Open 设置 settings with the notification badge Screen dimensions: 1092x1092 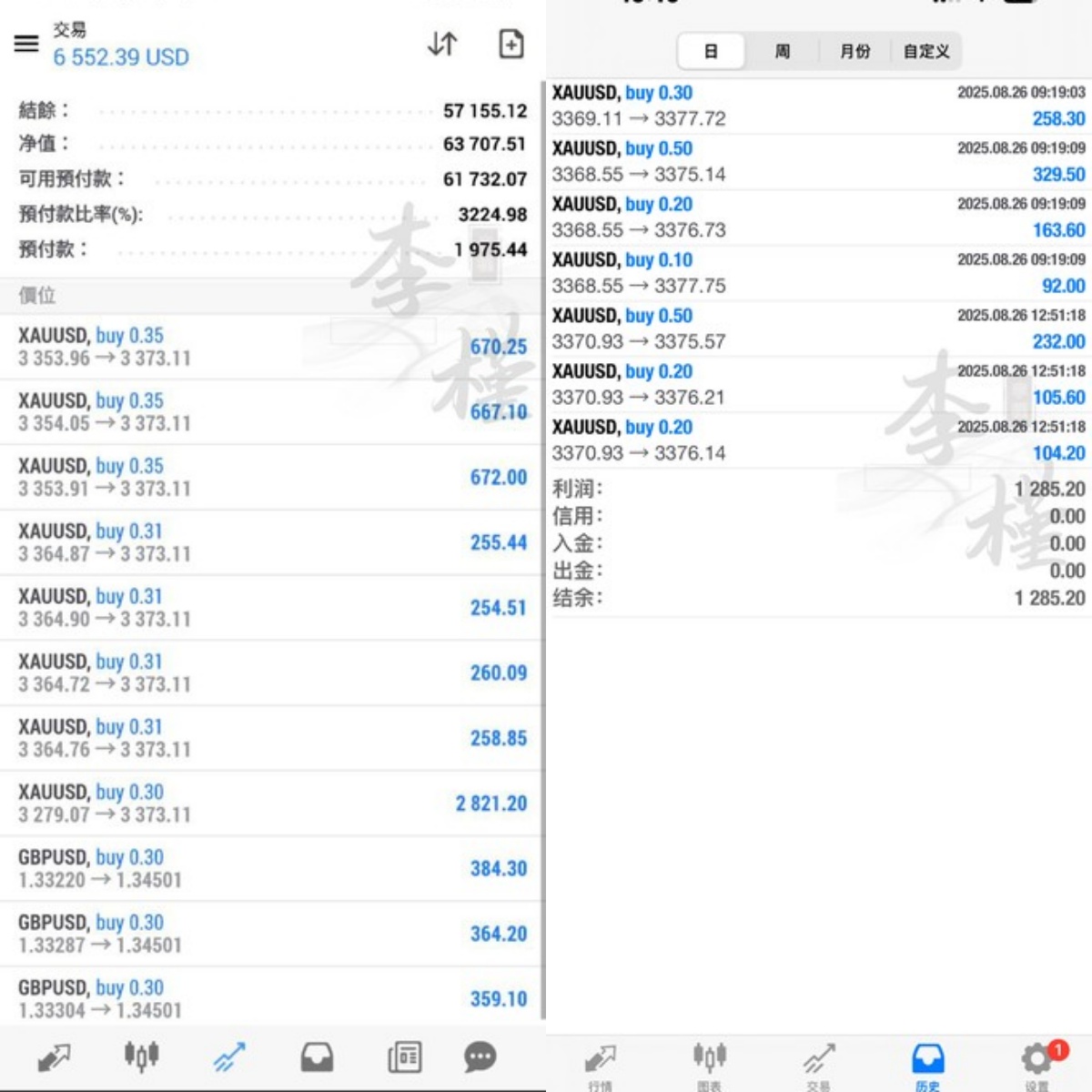tap(1036, 1060)
